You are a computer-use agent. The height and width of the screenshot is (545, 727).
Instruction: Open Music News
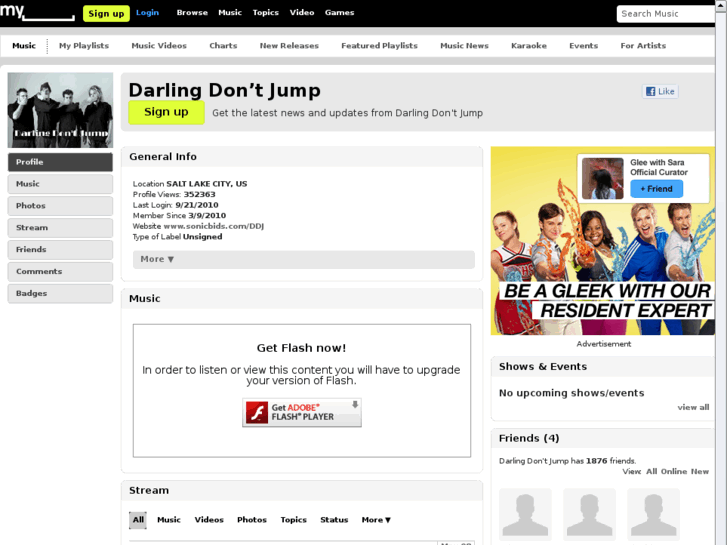[464, 45]
